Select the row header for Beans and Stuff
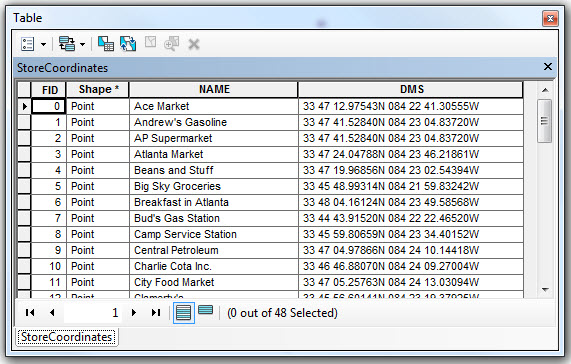571x364 pixels. pyautogui.click(x=24, y=170)
